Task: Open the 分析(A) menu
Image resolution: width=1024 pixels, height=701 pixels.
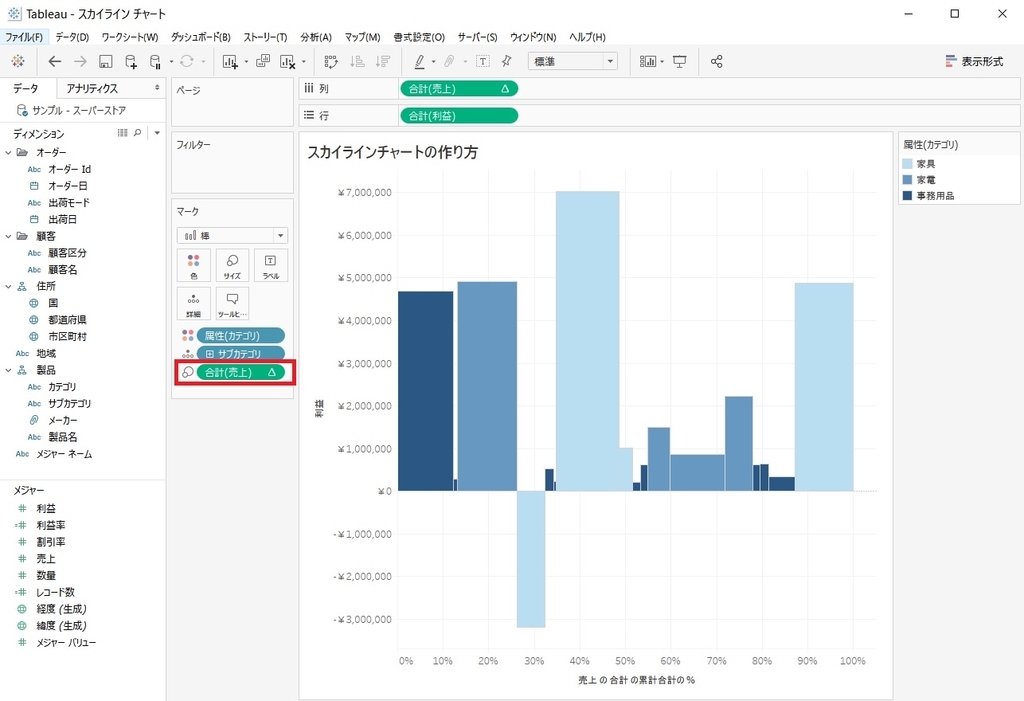Action: pos(315,37)
